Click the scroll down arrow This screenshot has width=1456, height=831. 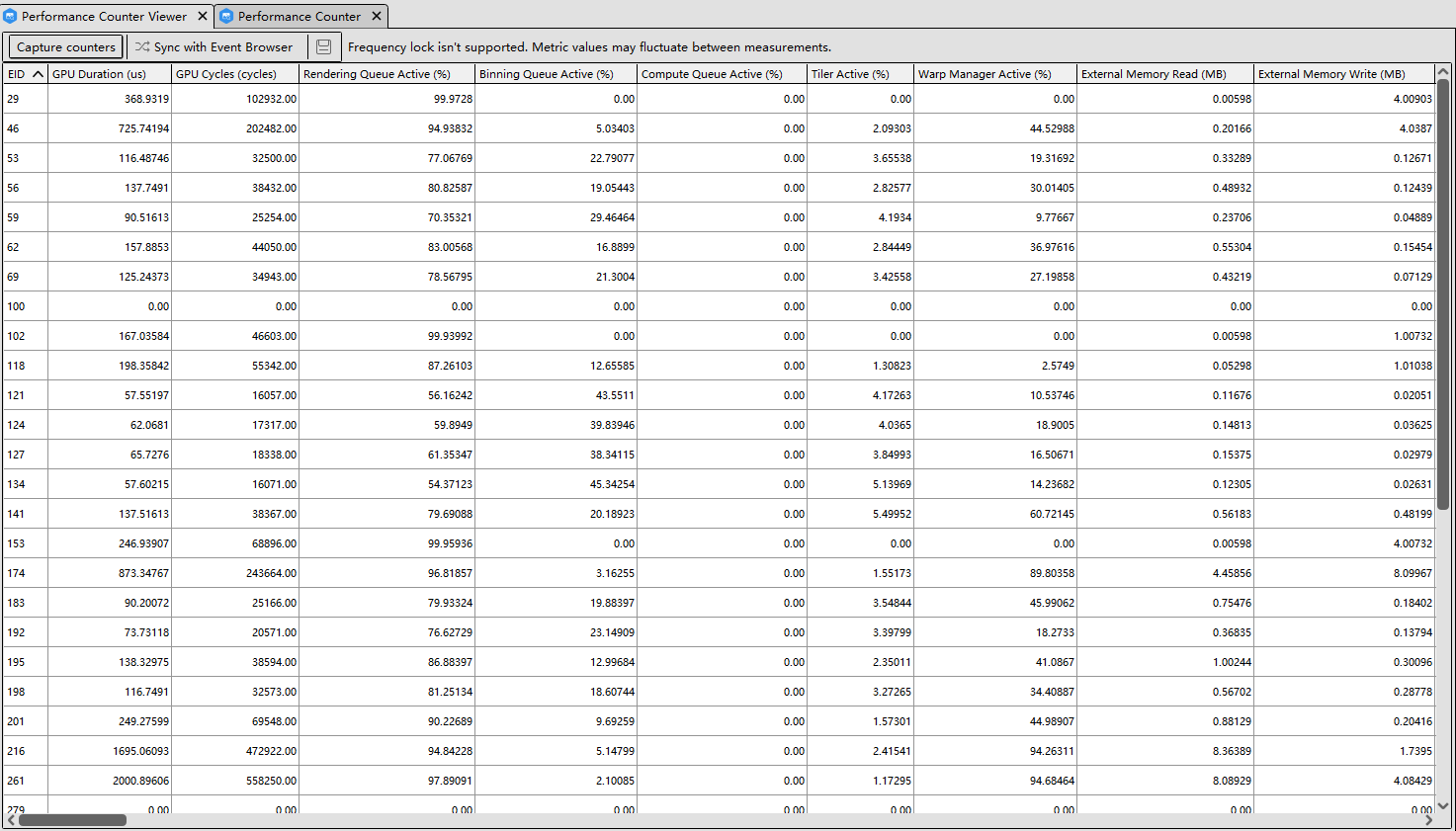click(1443, 805)
